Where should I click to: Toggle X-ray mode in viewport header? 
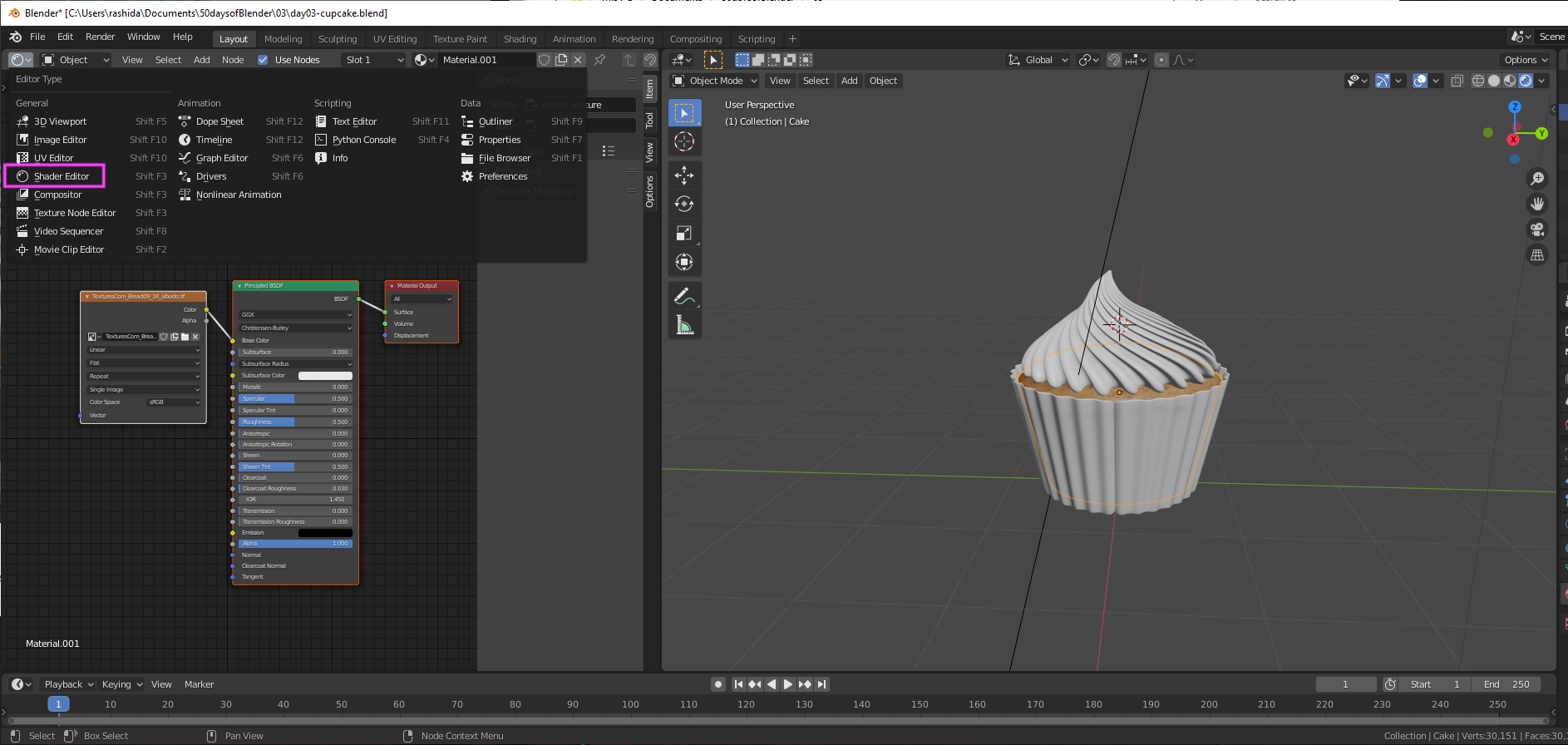tap(1457, 81)
